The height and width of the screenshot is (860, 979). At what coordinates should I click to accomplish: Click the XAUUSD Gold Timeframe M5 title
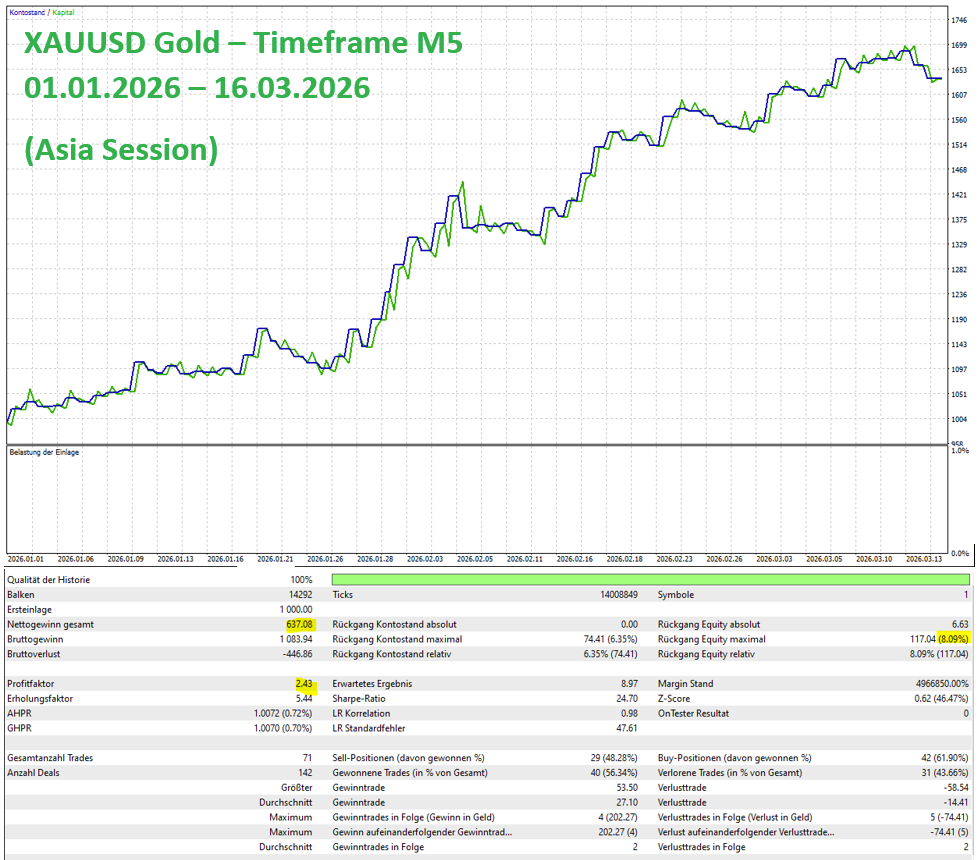coord(244,43)
